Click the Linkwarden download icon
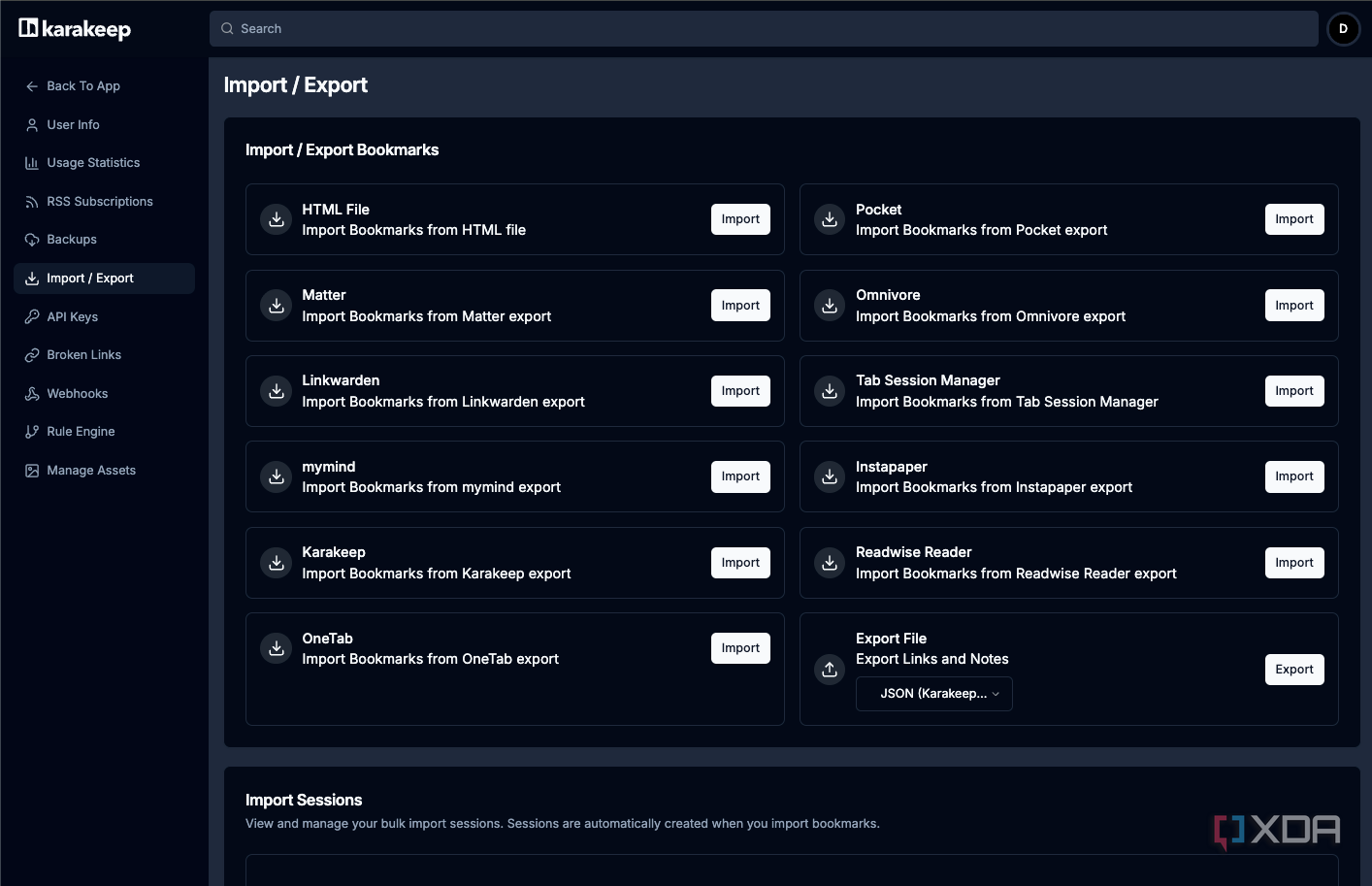Image resolution: width=1372 pixels, height=886 pixels. [277, 391]
